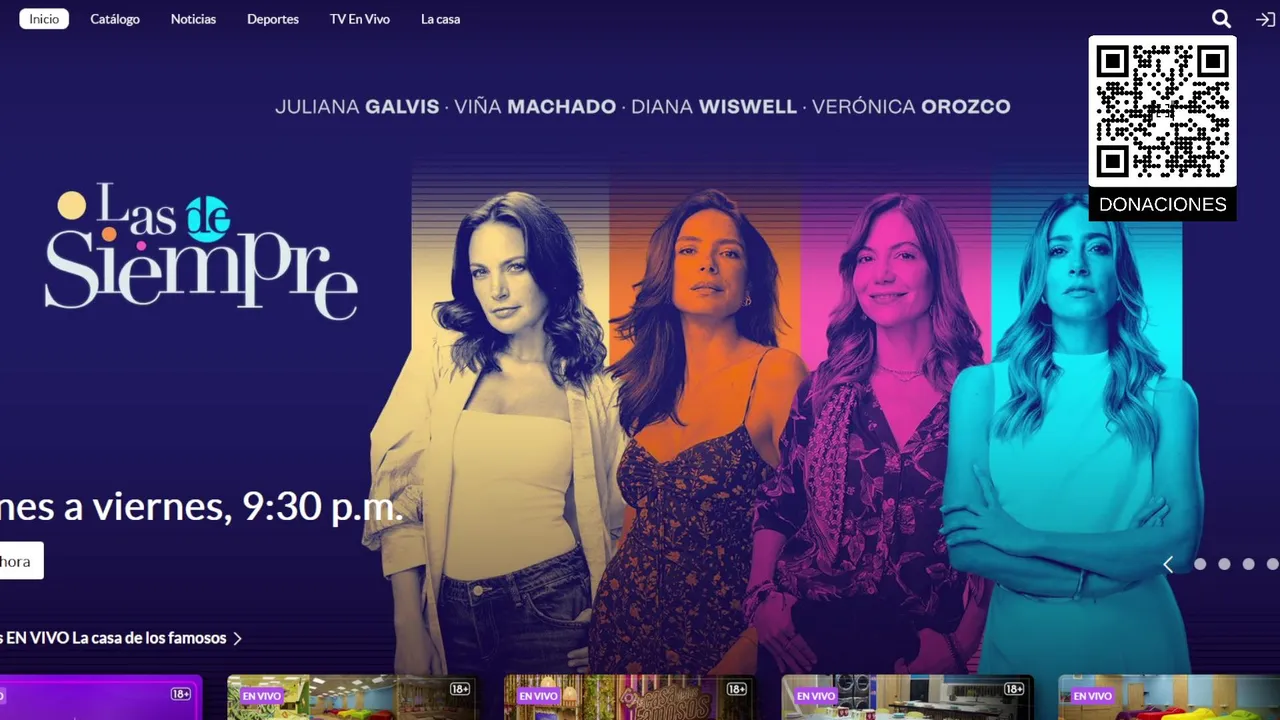The image size is (1280, 720).
Task: Click EN VIVO badge on second thumbnail
Action: click(x=262, y=696)
